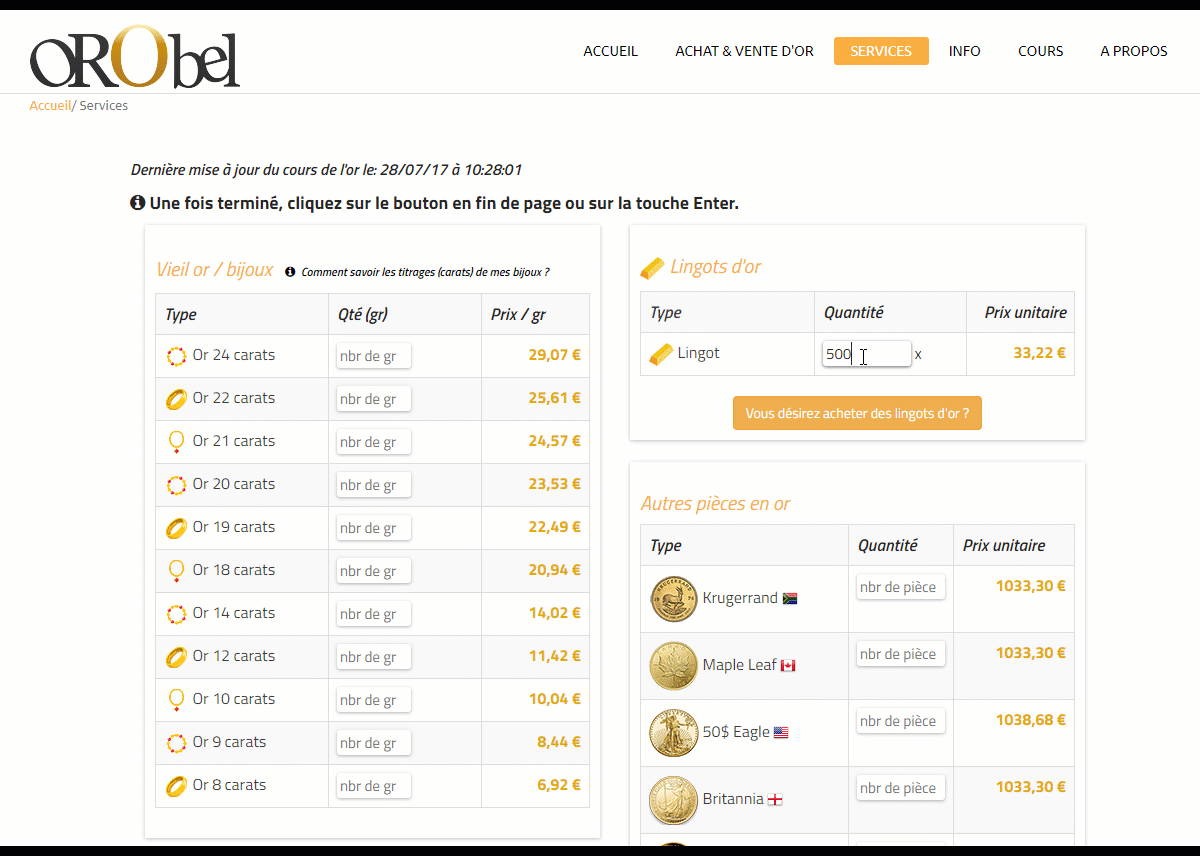
Task: Click the 20 carats necklace icon
Action: point(176,485)
